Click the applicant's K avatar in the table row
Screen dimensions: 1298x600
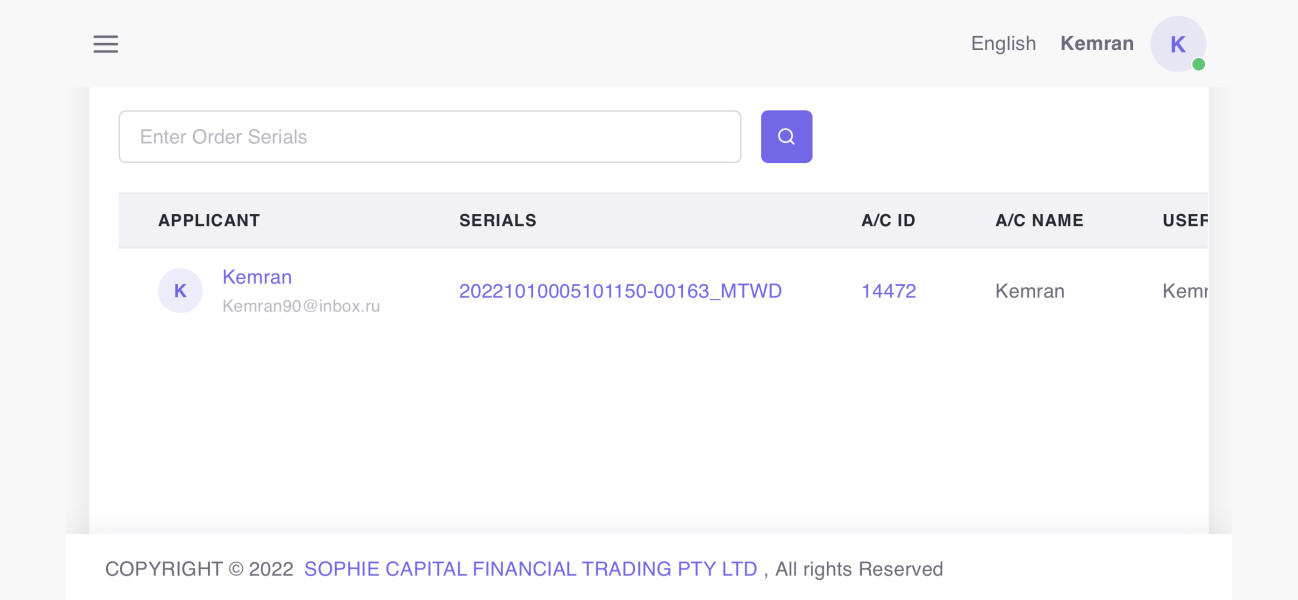pos(180,291)
